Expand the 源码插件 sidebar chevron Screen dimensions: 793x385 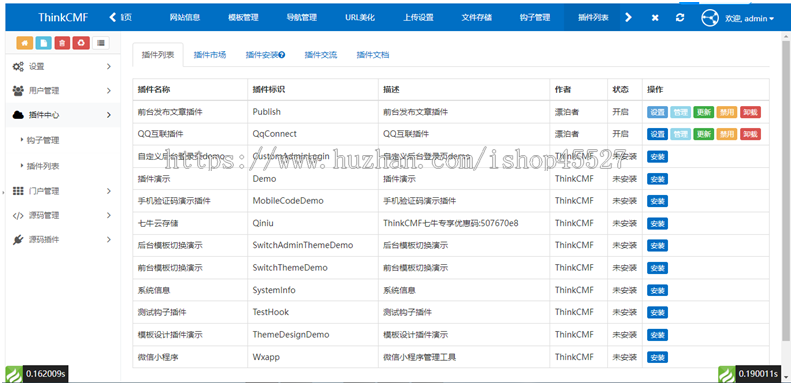[x=109, y=240]
